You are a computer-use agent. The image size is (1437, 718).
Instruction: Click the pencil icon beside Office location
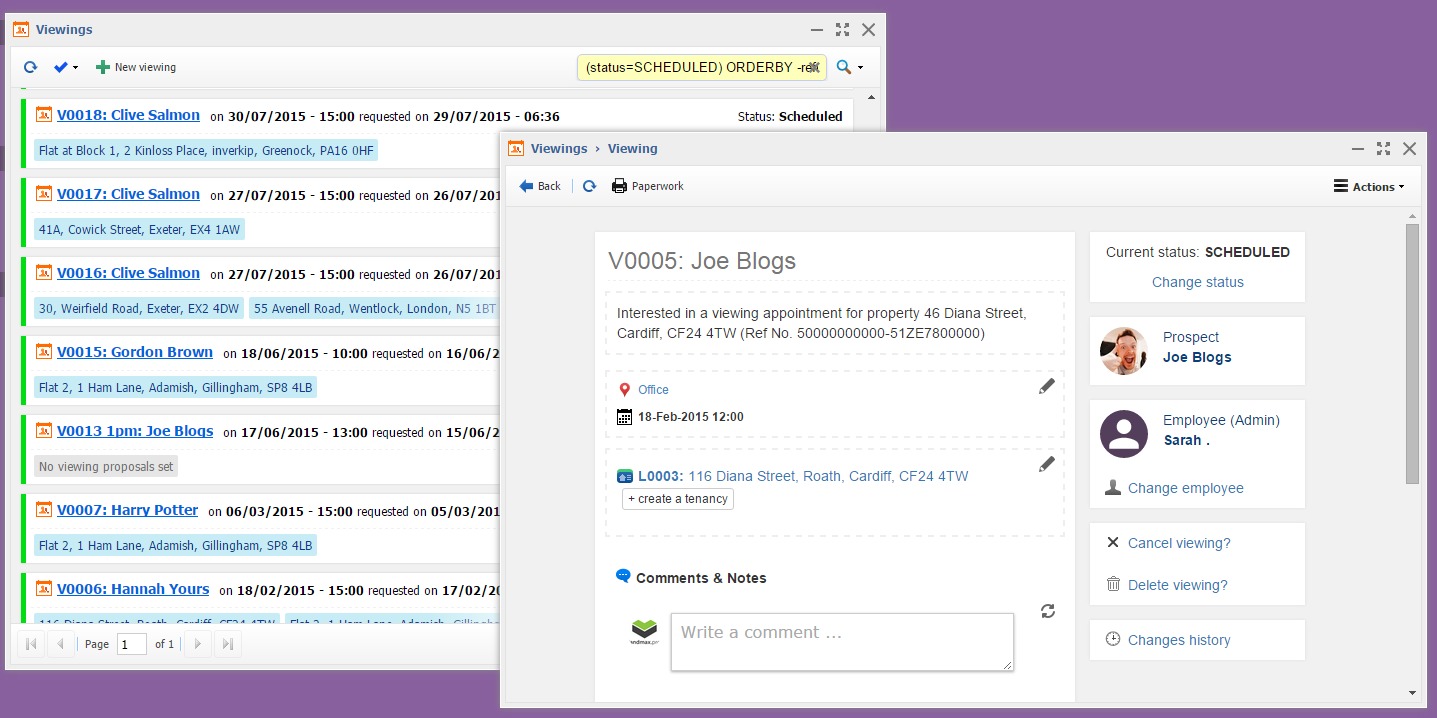1046,387
